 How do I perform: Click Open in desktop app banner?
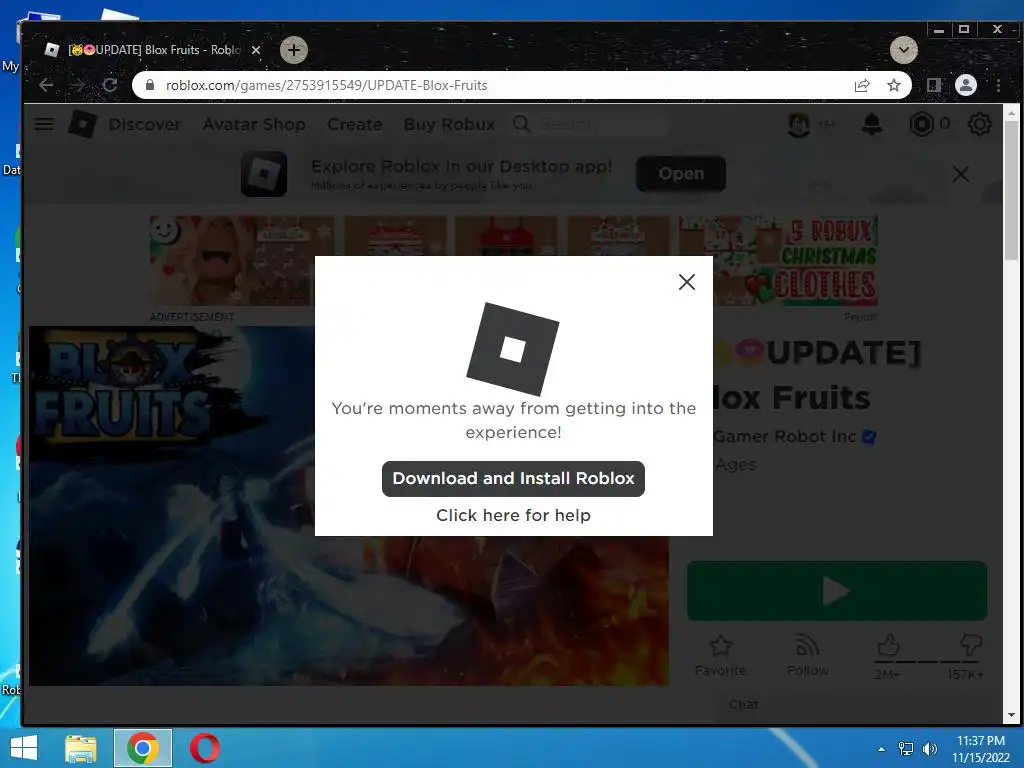681,174
